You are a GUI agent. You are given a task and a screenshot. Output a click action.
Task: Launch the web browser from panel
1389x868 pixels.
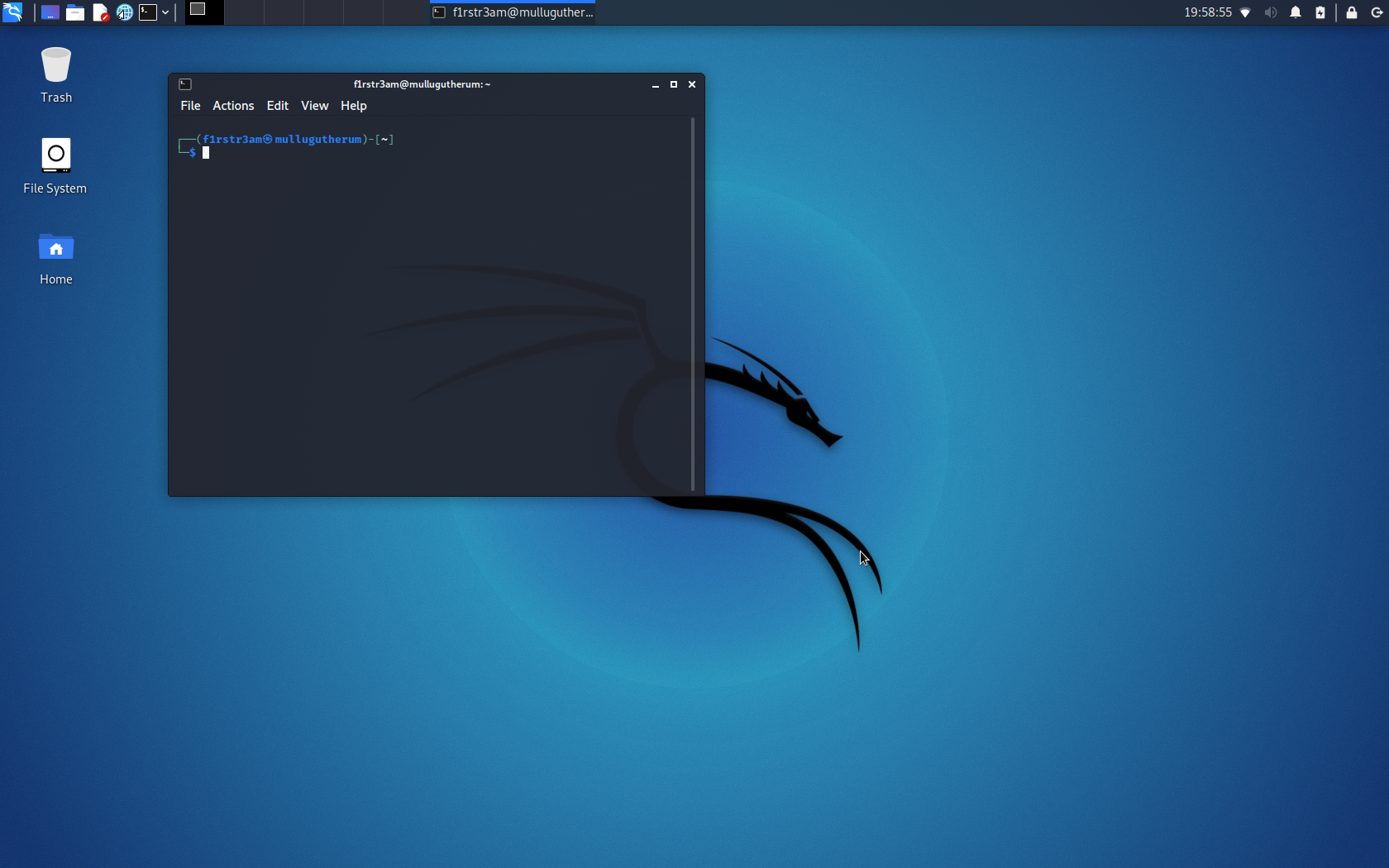pyautogui.click(x=125, y=12)
